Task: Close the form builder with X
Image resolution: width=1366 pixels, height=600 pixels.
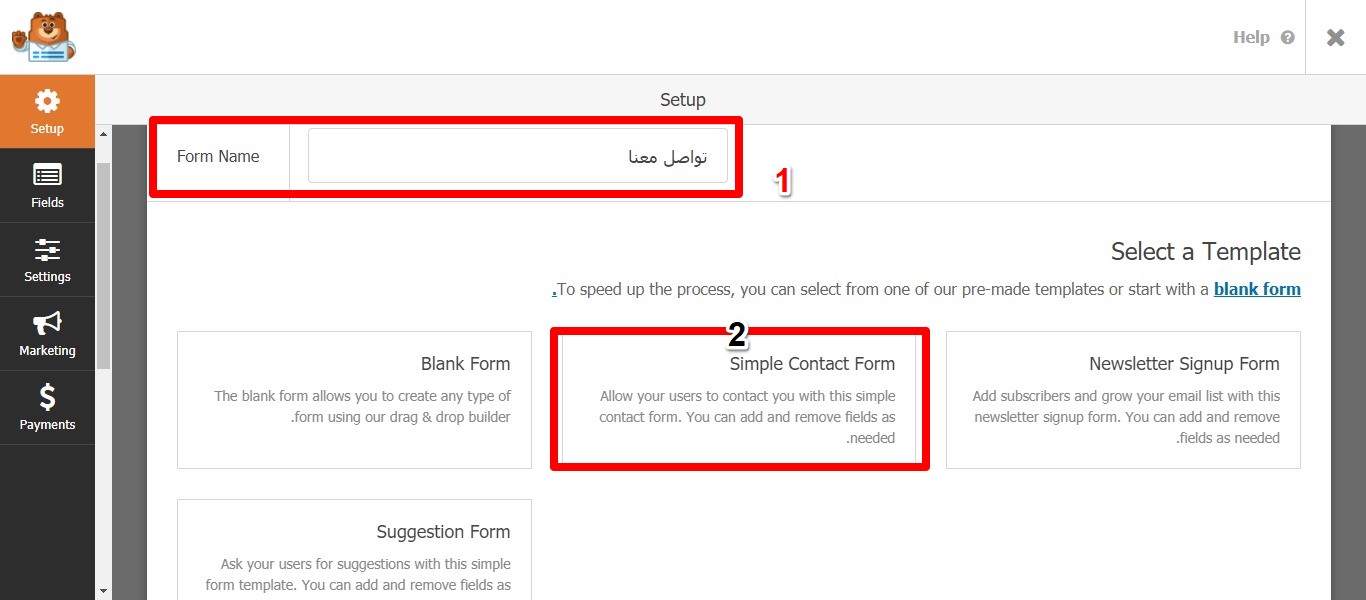Action: pyautogui.click(x=1335, y=38)
